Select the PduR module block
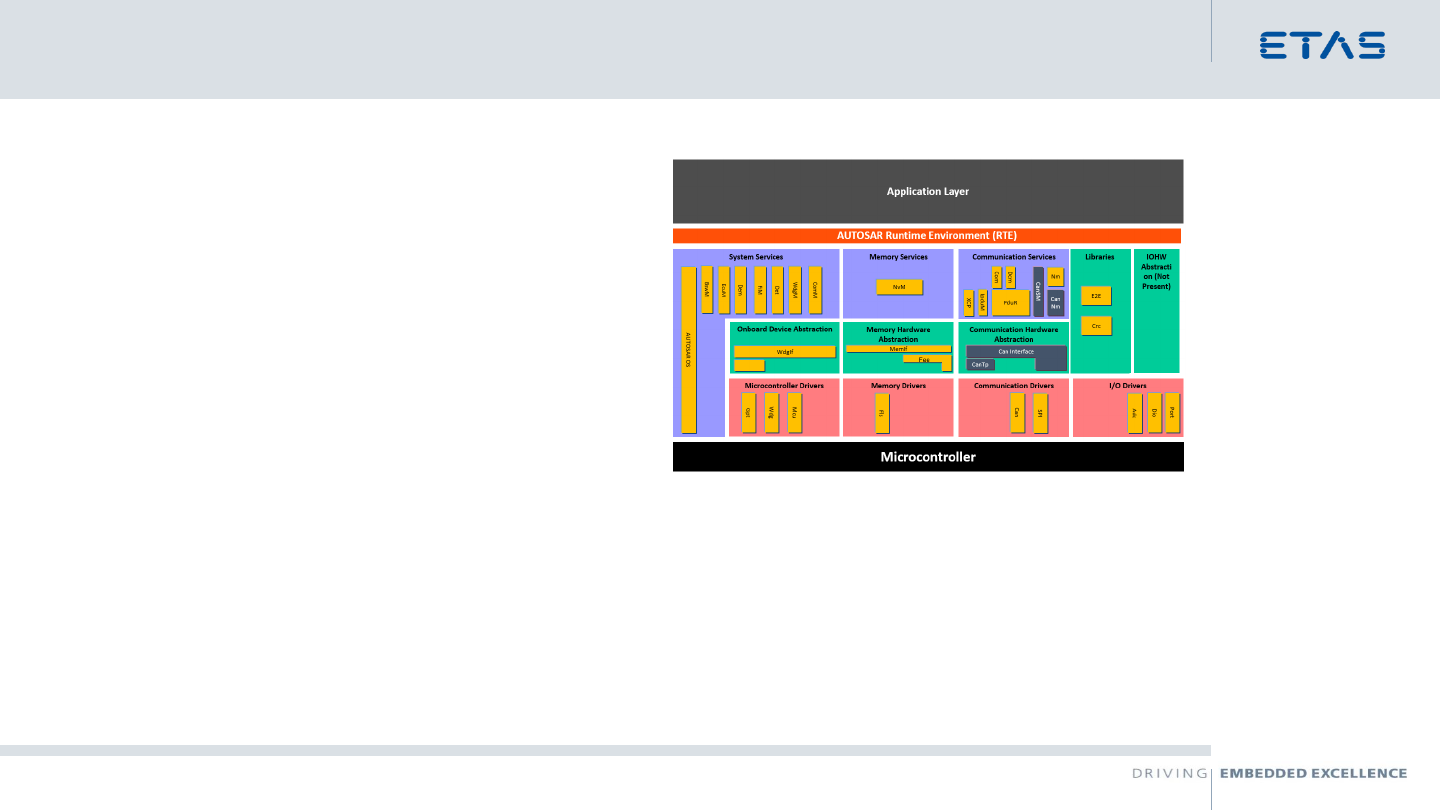 tap(1010, 302)
